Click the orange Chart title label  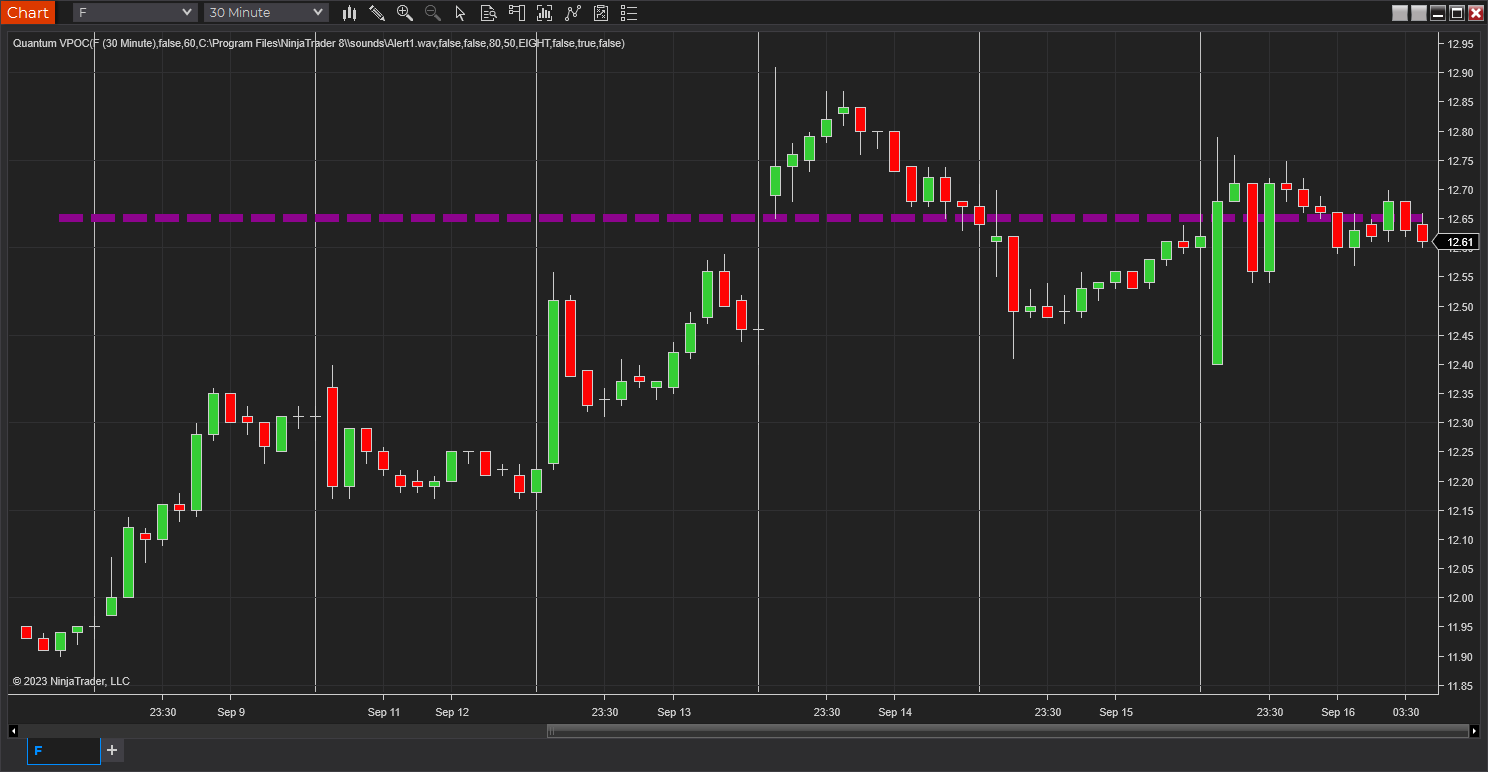coord(28,12)
